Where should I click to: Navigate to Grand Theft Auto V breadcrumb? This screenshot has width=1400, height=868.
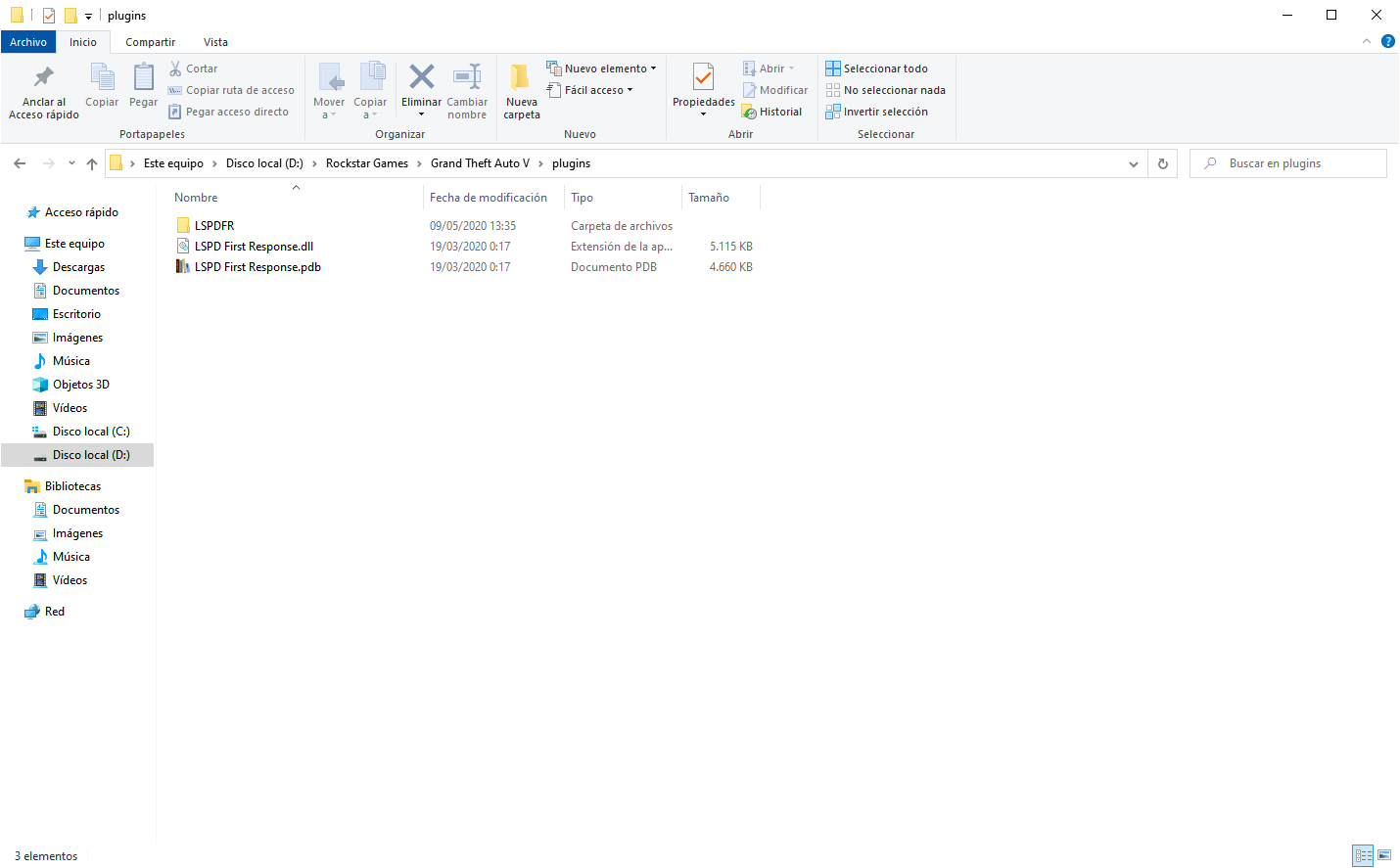click(480, 163)
